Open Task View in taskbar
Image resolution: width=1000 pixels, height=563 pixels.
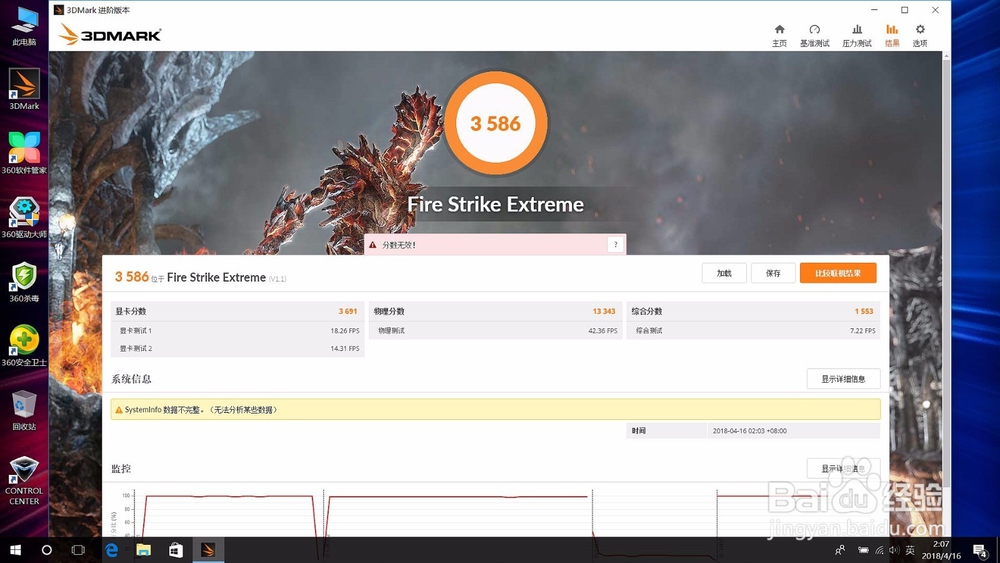tap(78, 550)
